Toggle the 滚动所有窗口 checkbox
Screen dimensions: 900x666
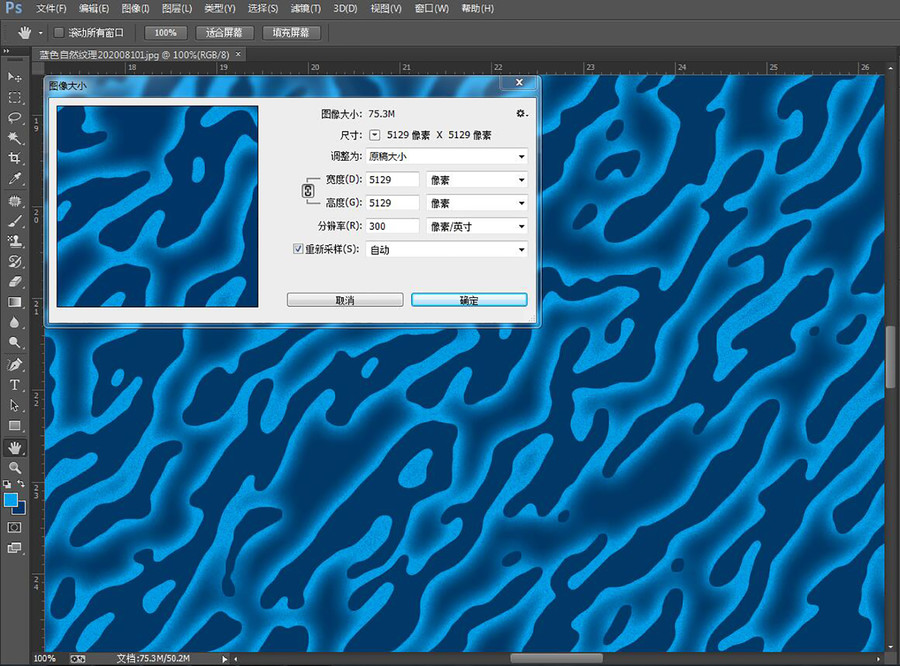click(59, 33)
